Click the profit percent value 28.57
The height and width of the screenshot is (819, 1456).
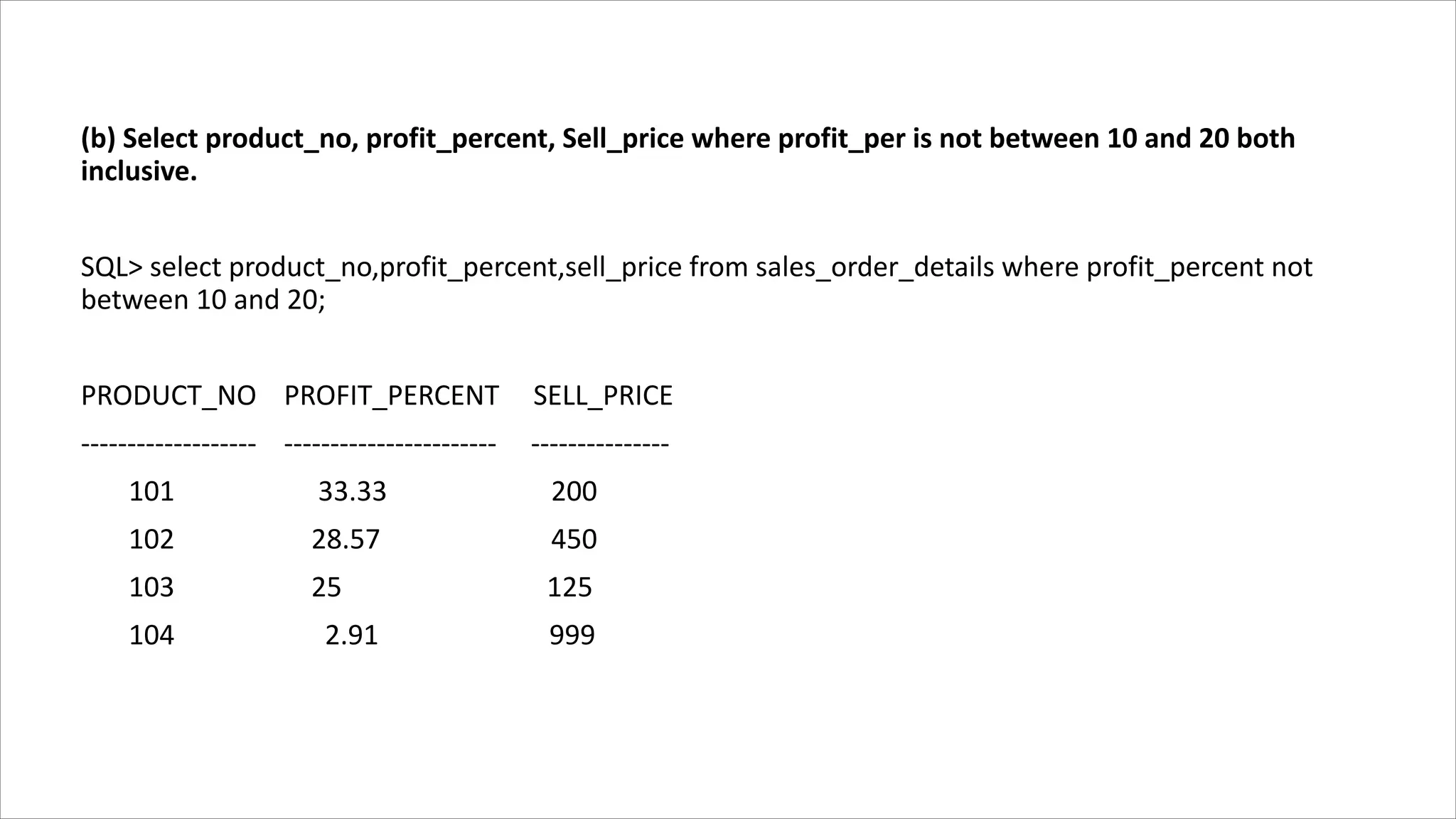point(346,540)
